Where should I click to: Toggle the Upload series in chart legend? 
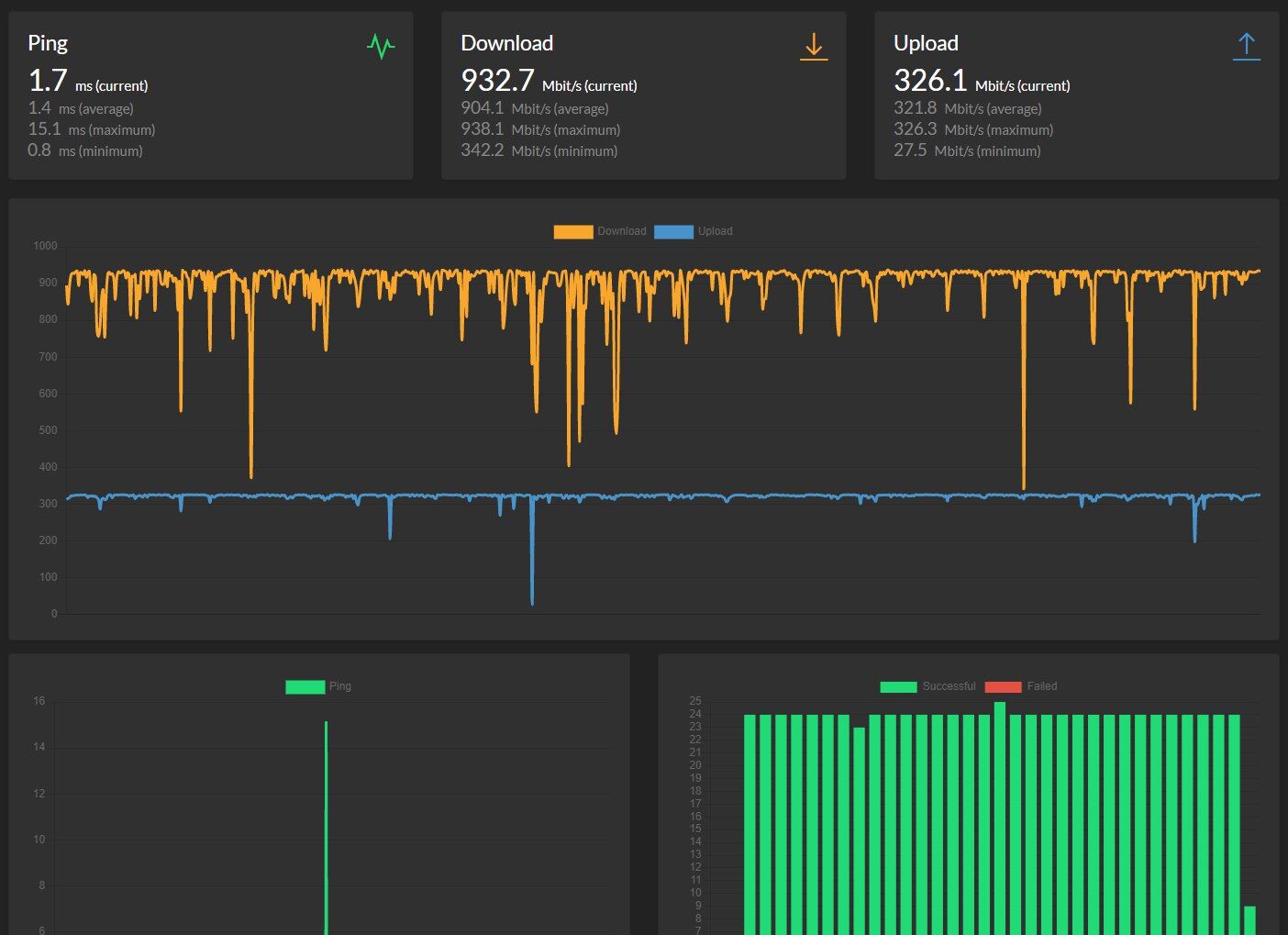pyautogui.click(x=694, y=231)
